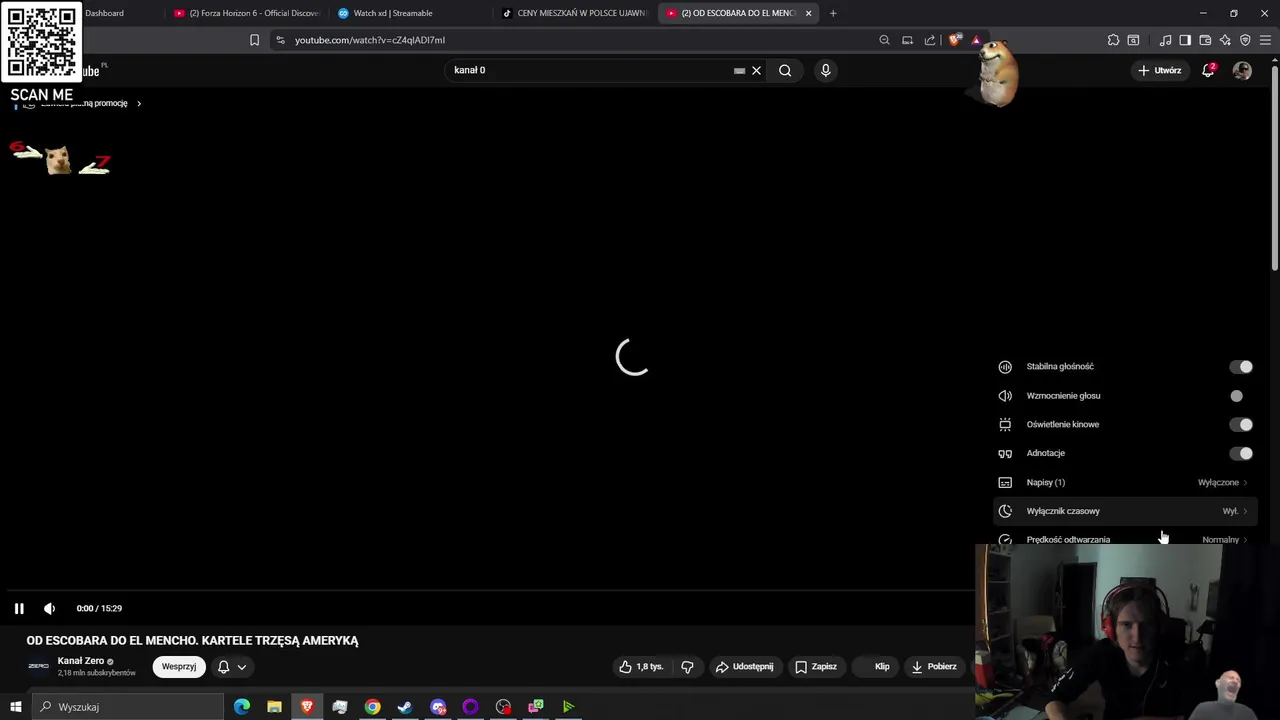This screenshot has height=720, width=1280.
Task: Open Discord from the taskbar
Action: [x=438, y=707]
